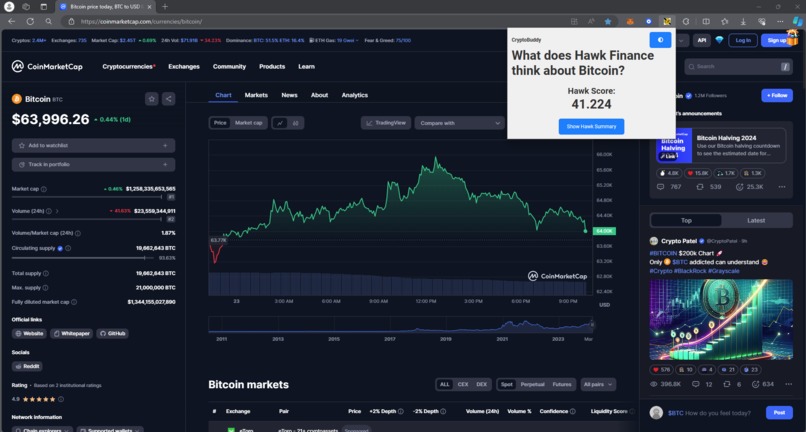Expand Volume (24h) chevron arrow

pyautogui.click(x=57, y=211)
